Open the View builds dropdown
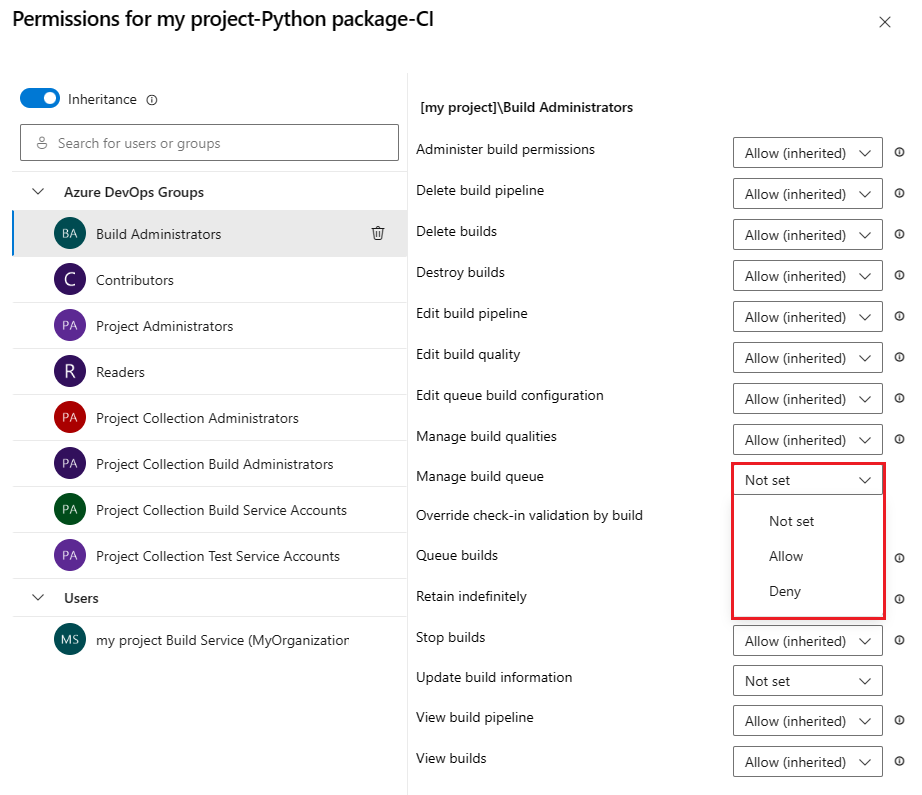Viewport: 922px width, 795px height. [x=807, y=762]
